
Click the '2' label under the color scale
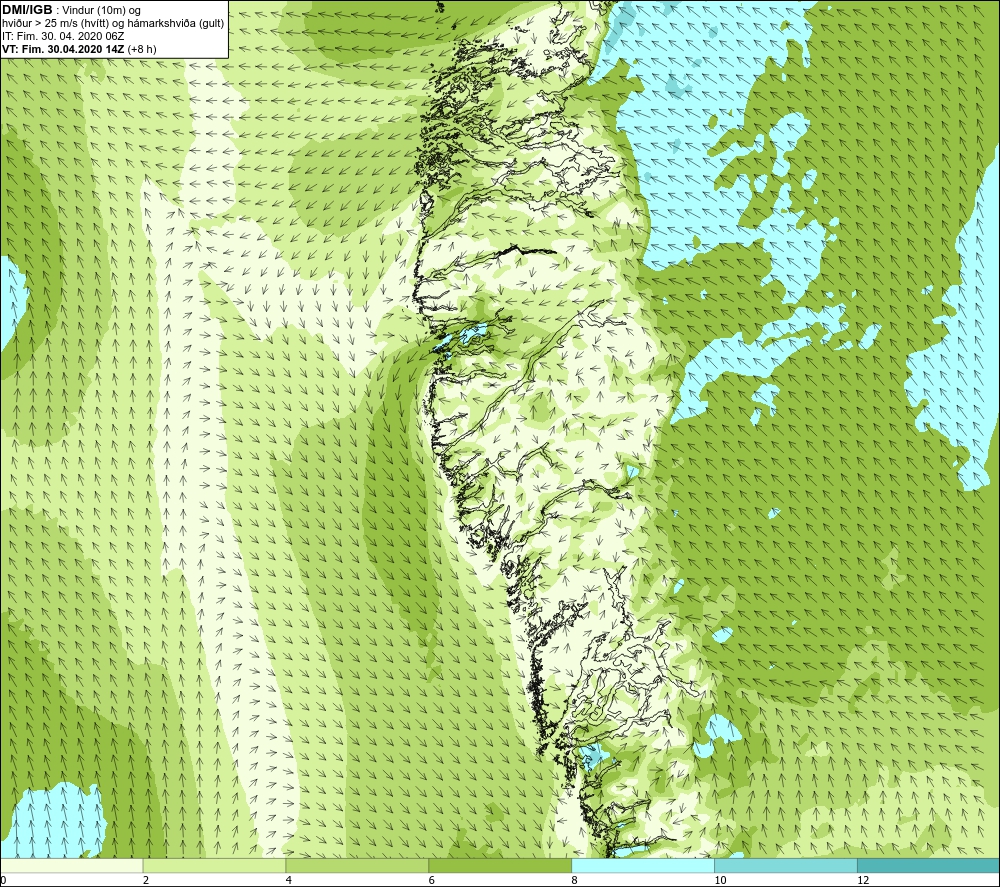[x=146, y=881]
